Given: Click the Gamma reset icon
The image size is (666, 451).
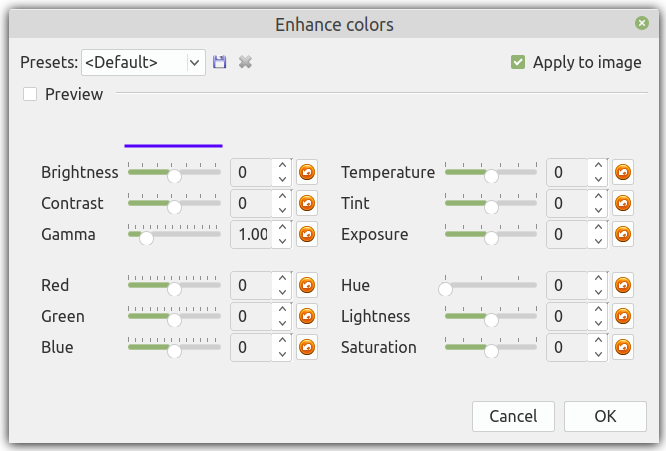Looking at the screenshot, I should (307, 234).
